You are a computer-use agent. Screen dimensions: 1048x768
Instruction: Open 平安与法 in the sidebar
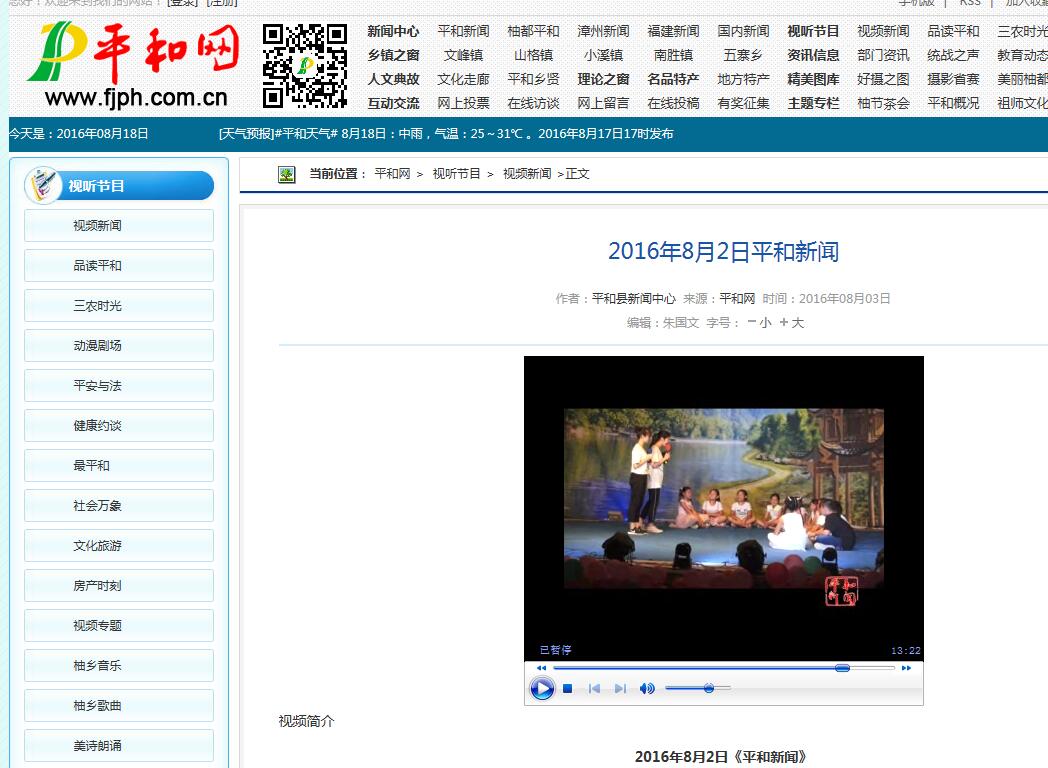tap(119, 386)
